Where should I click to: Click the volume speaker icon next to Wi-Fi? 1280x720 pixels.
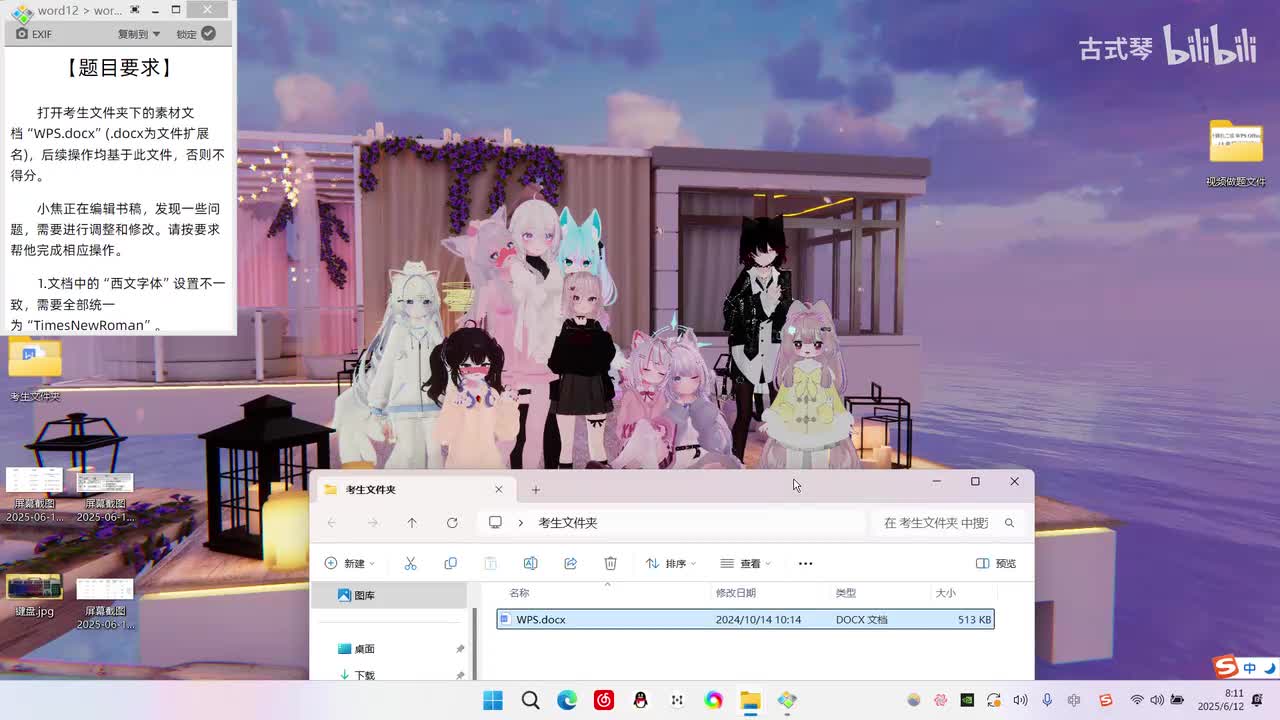pyautogui.click(x=1157, y=700)
